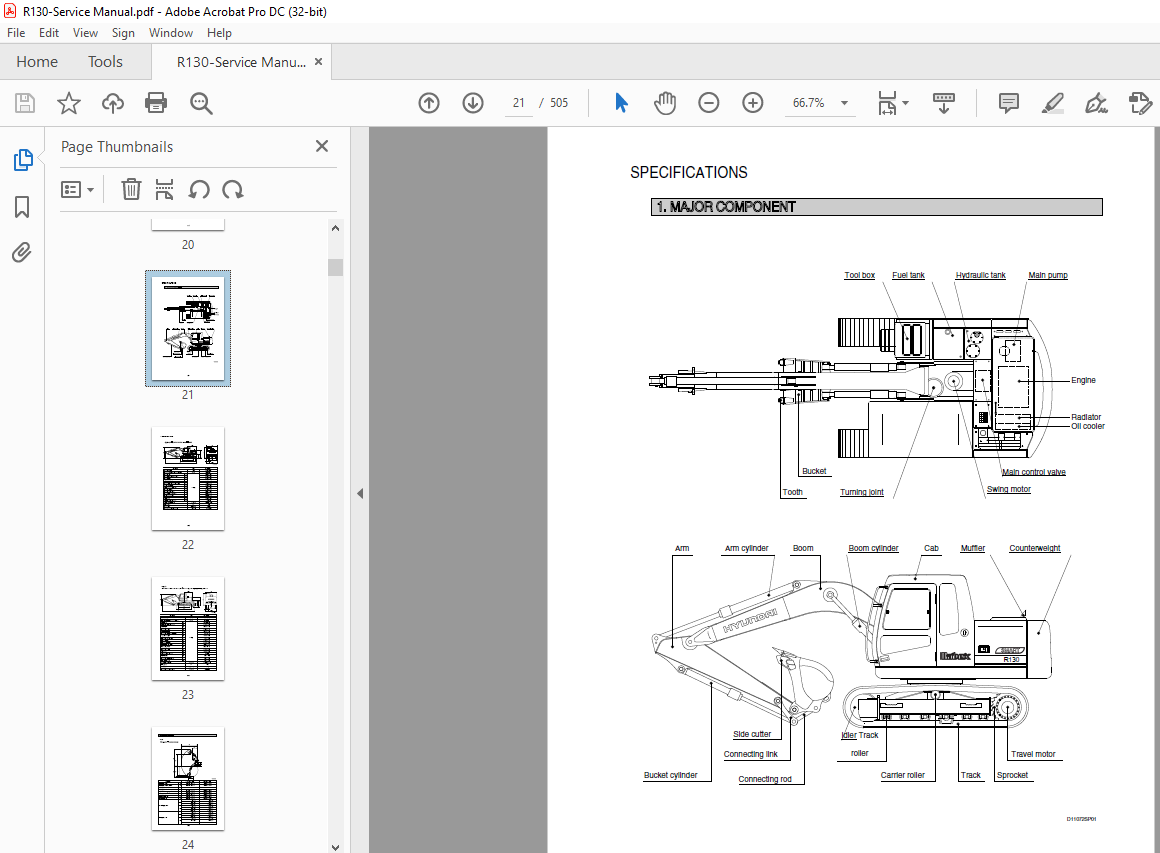Add a comment with note icon

tap(1008, 103)
